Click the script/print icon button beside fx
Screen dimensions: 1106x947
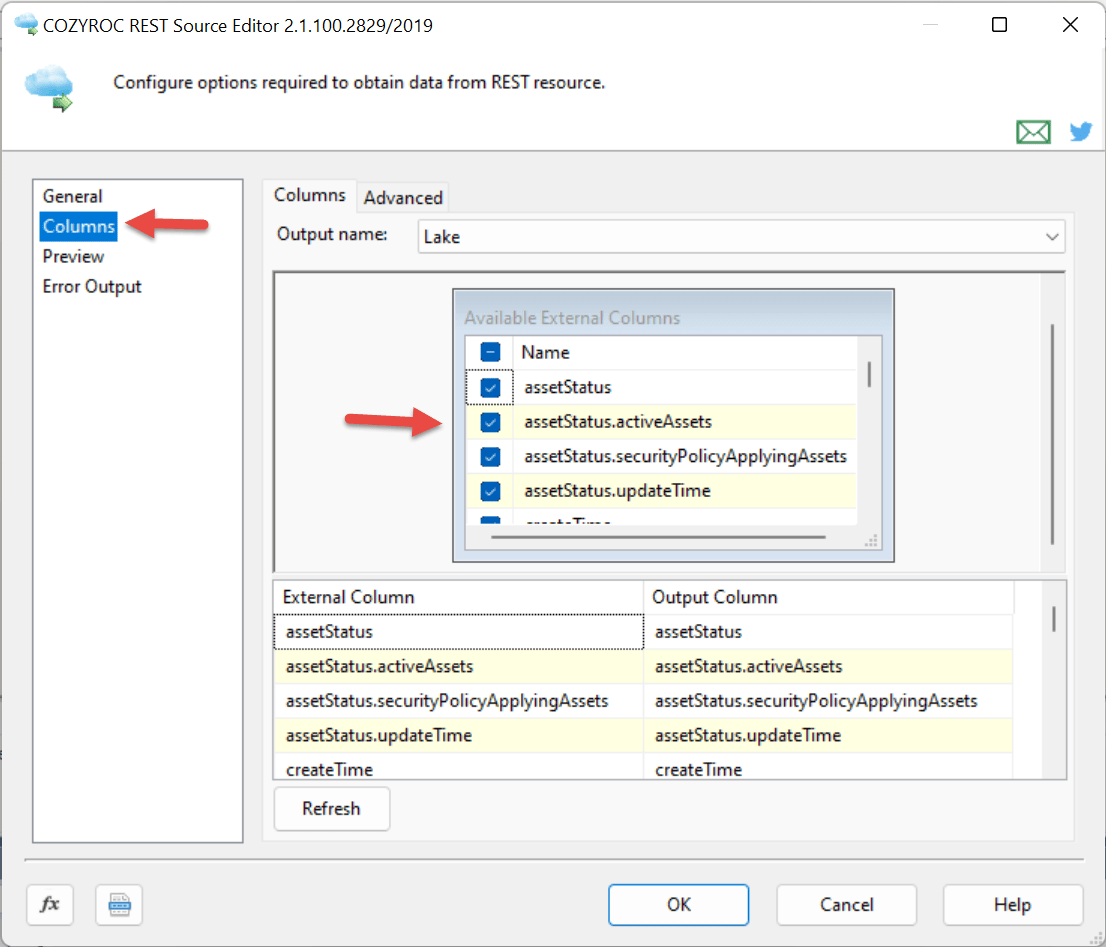point(118,904)
